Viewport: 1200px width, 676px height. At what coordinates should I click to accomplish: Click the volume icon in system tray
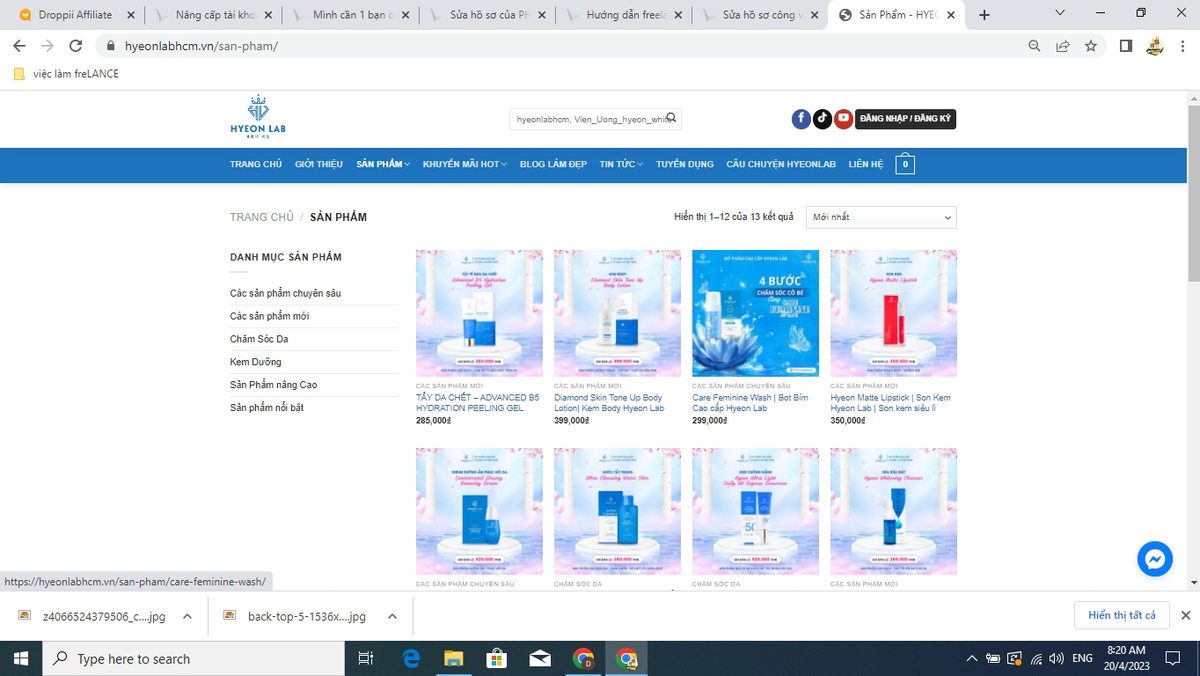tap(1056, 659)
